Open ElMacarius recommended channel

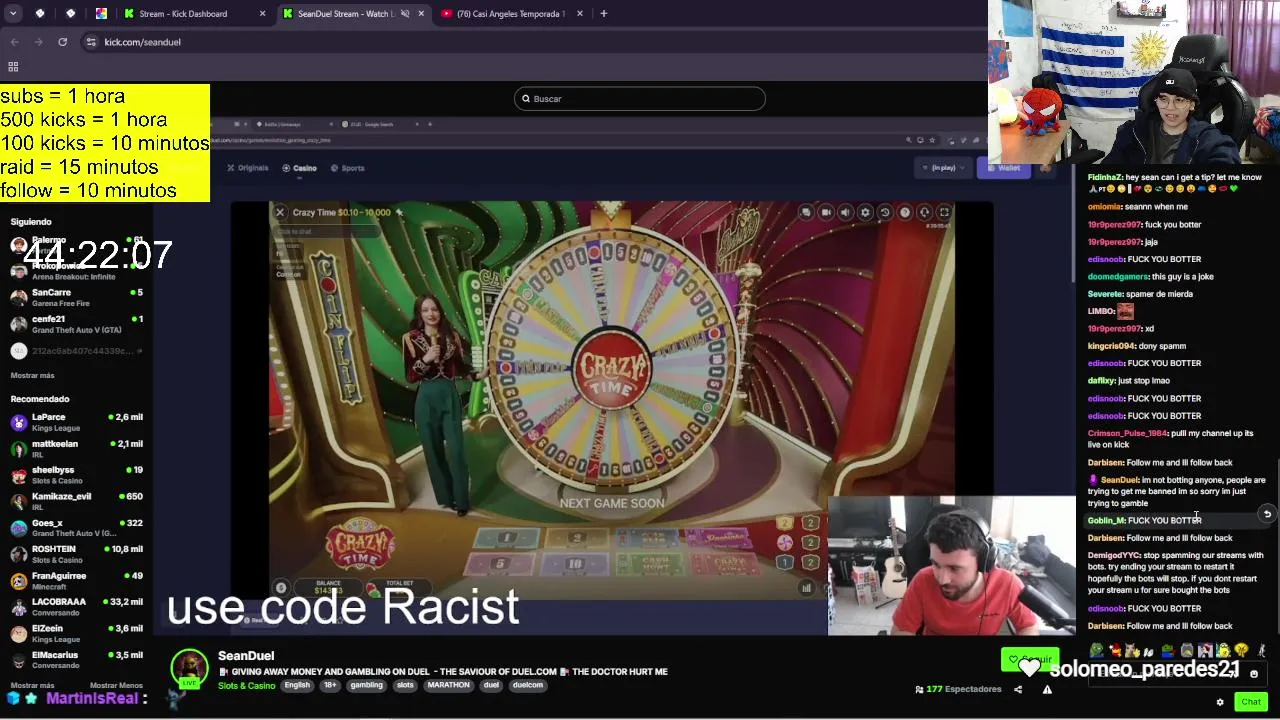[78, 660]
